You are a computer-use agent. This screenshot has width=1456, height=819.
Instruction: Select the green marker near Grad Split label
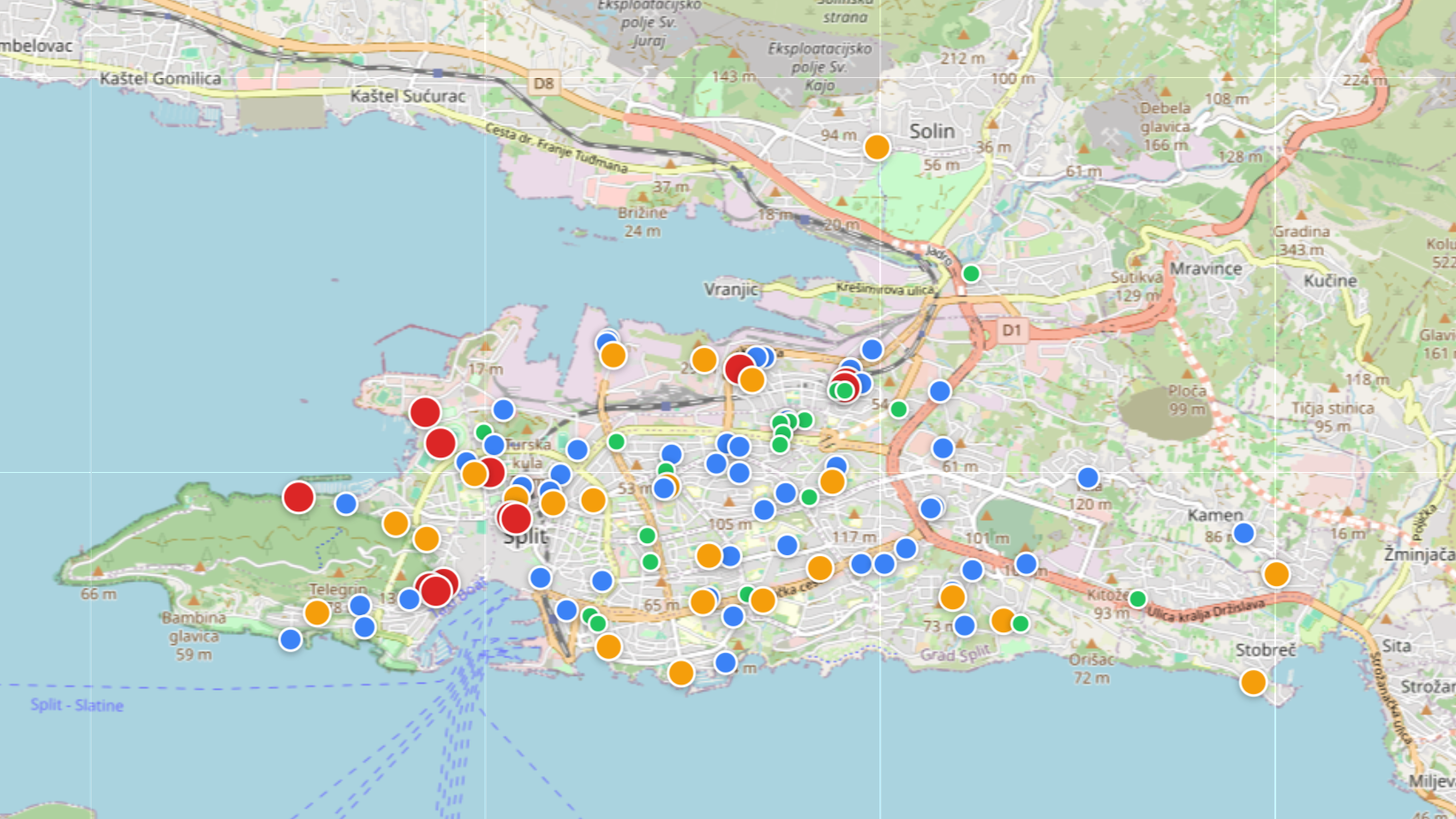[x=1020, y=624]
